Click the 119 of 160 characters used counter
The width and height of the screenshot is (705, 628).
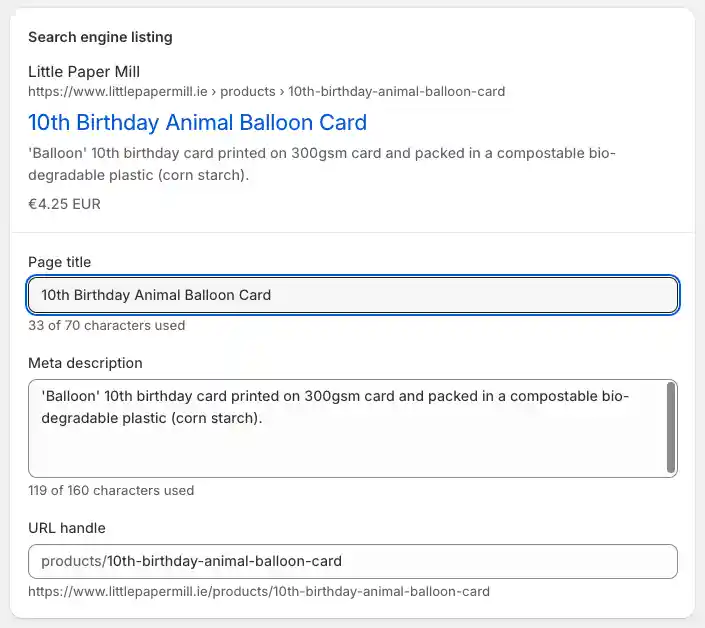[110, 490]
